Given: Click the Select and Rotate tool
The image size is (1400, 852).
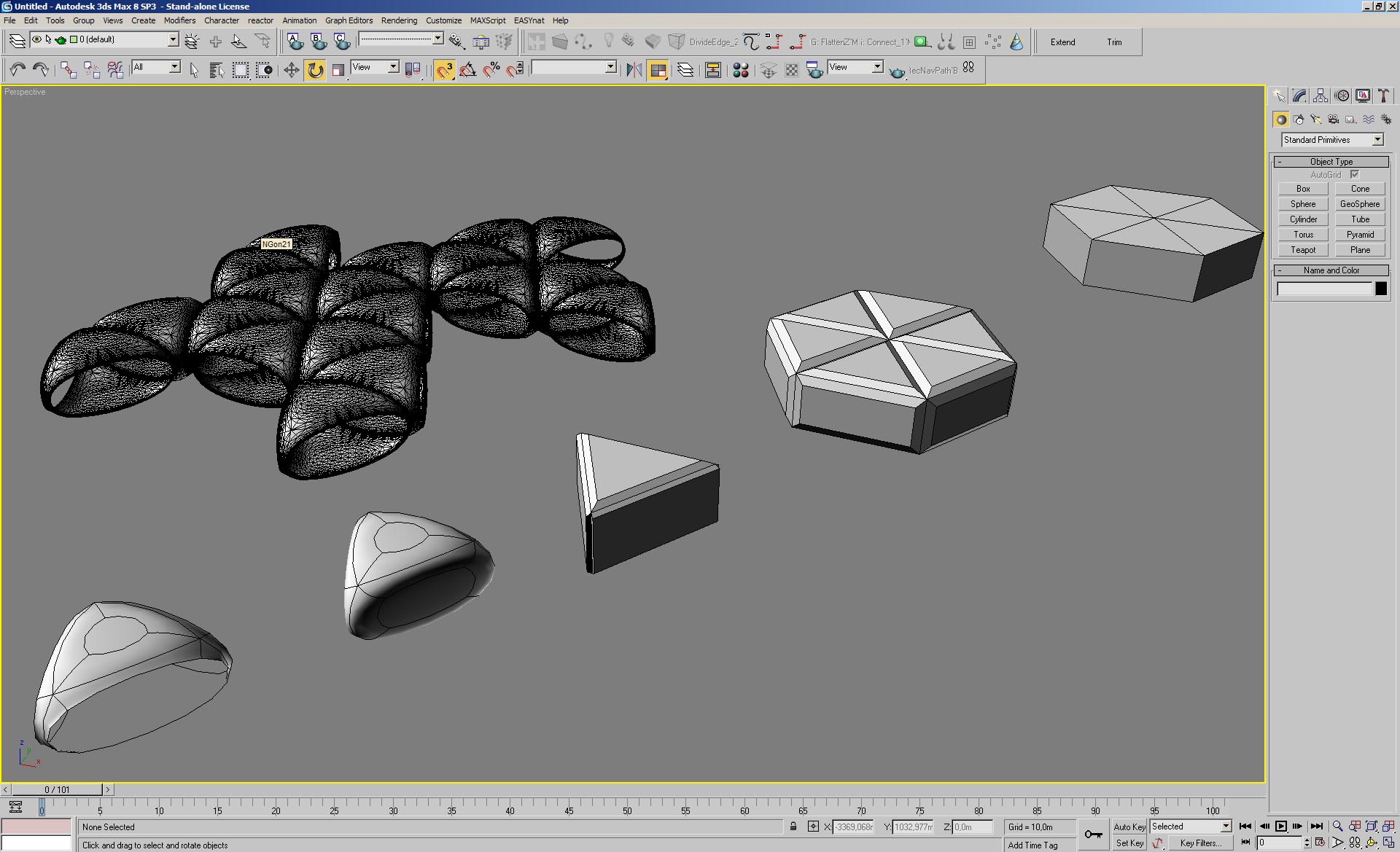Looking at the screenshot, I should tap(315, 70).
